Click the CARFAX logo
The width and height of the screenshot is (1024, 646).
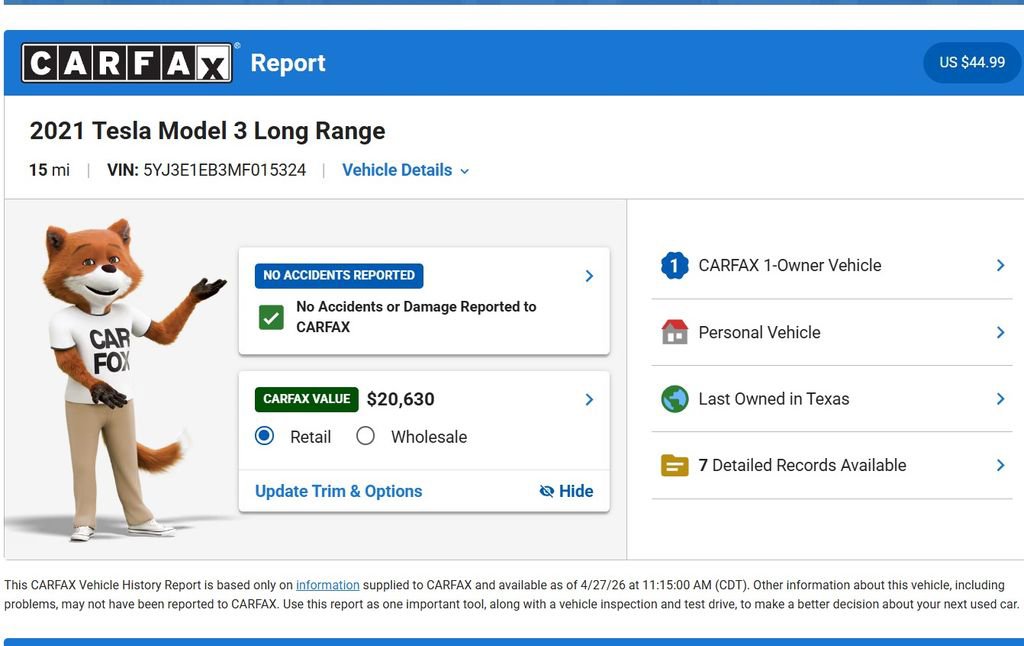[127, 63]
